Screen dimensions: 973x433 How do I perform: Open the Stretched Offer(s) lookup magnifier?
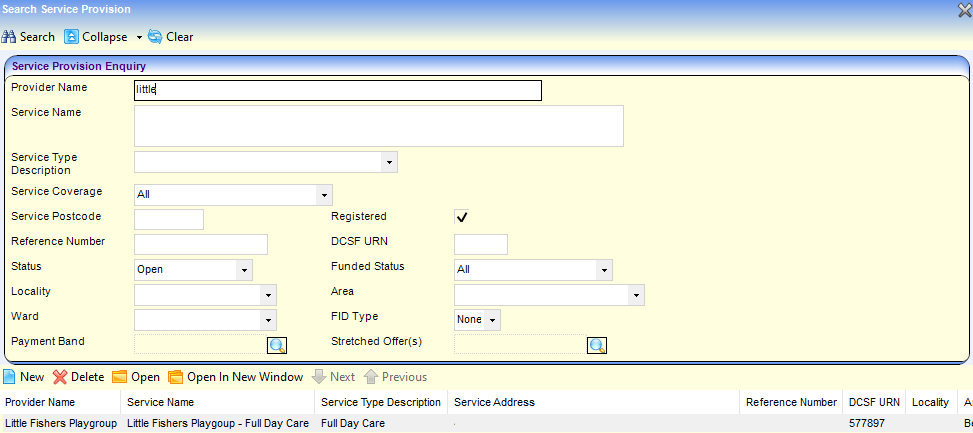click(597, 345)
